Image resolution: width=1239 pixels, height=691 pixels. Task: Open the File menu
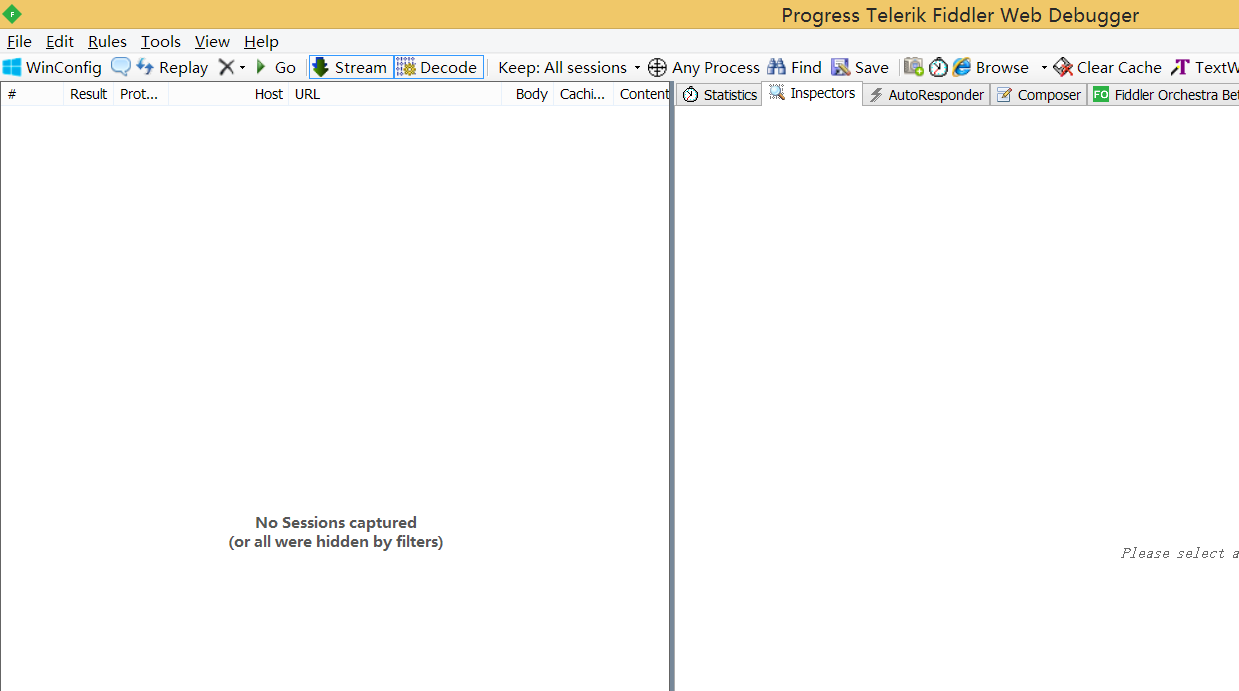click(19, 41)
